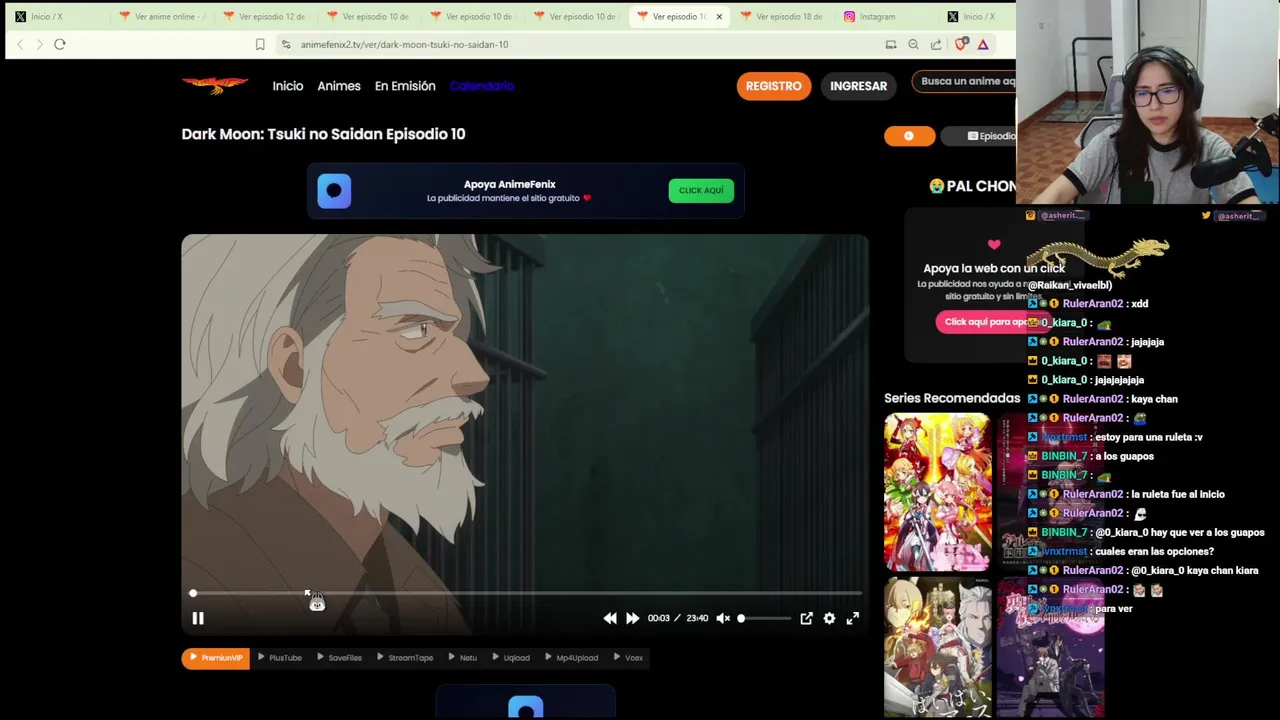The width and height of the screenshot is (1280, 720).
Task: Open the video in a pop-out window
Action: click(806, 618)
